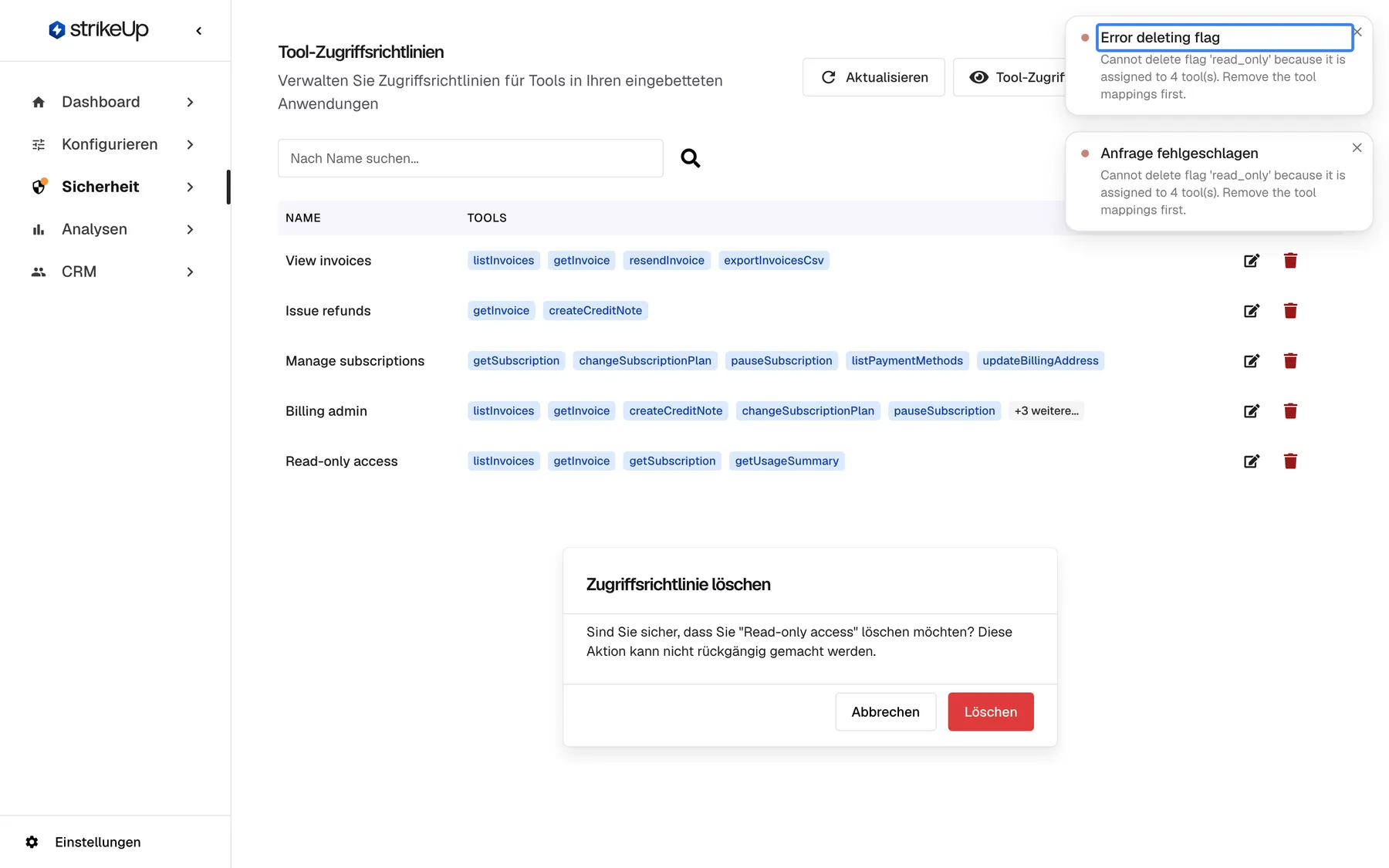Edit the Read-only access policy

(x=1252, y=461)
